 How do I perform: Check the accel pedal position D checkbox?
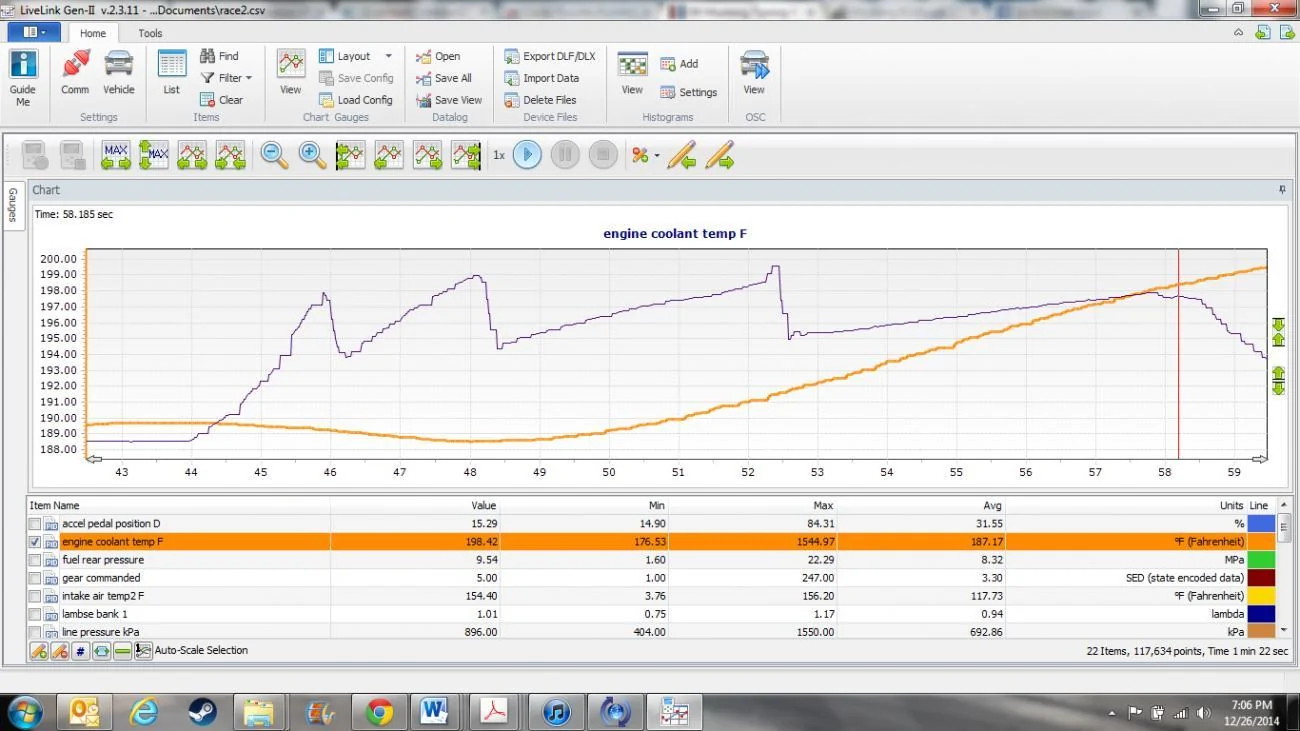point(35,524)
